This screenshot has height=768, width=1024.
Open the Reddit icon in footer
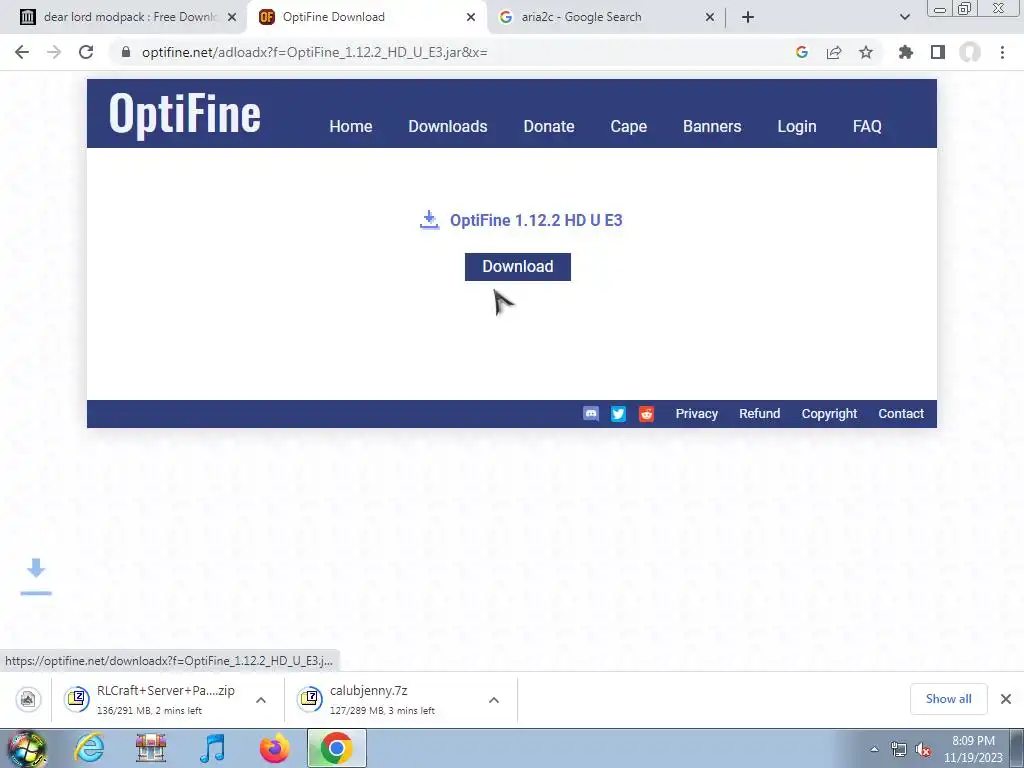pyautogui.click(x=646, y=413)
